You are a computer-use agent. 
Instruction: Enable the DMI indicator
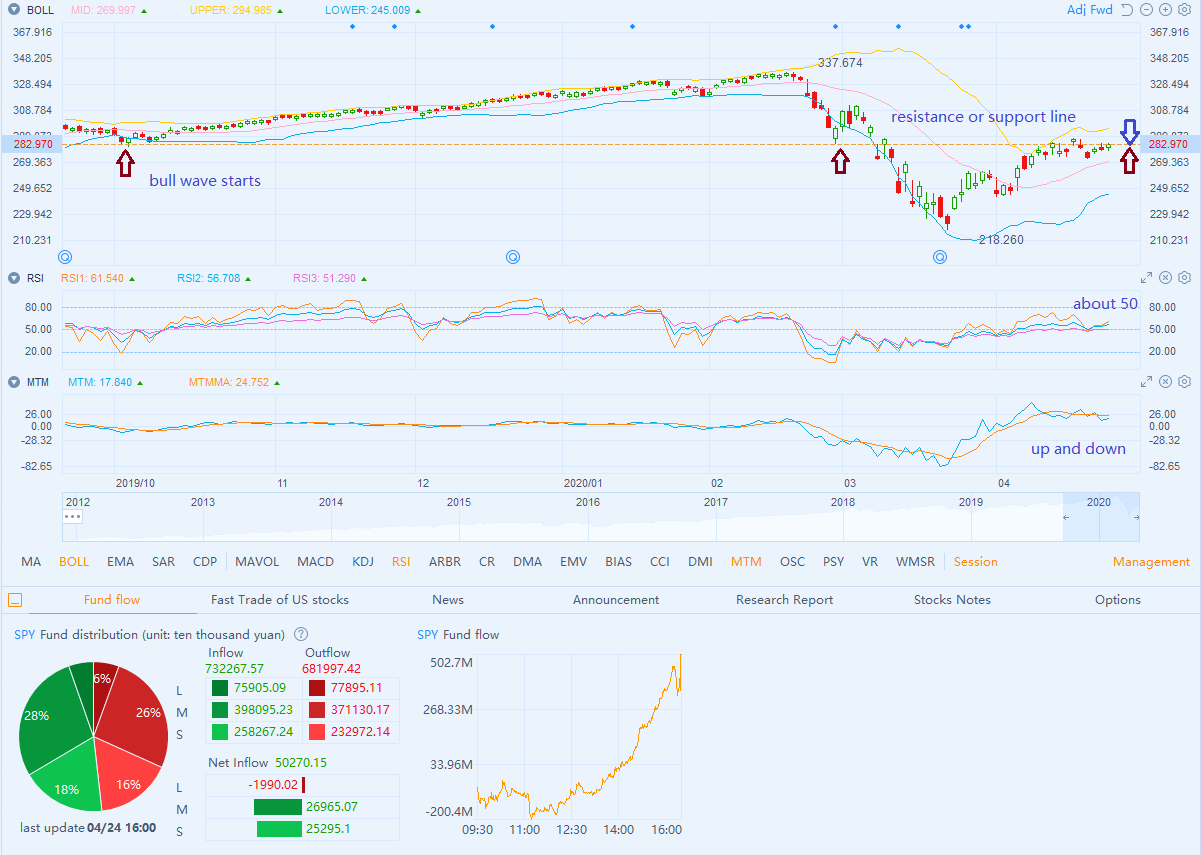coord(701,562)
